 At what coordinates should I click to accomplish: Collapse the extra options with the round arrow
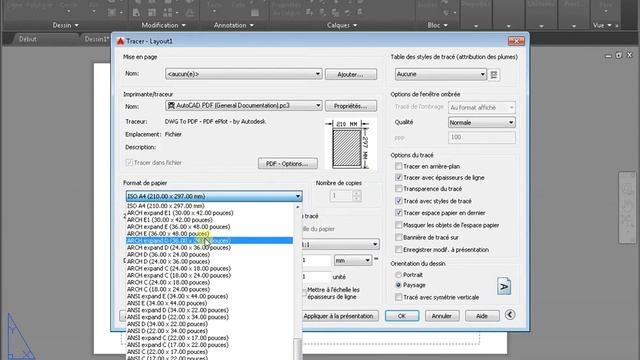pos(510,315)
